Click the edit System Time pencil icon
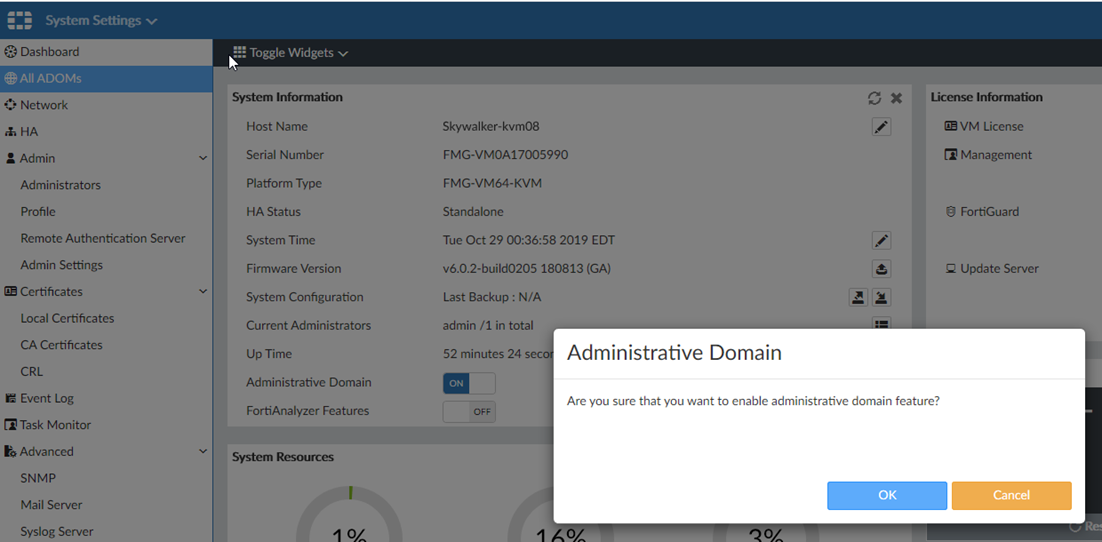1102x542 pixels. tap(881, 241)
